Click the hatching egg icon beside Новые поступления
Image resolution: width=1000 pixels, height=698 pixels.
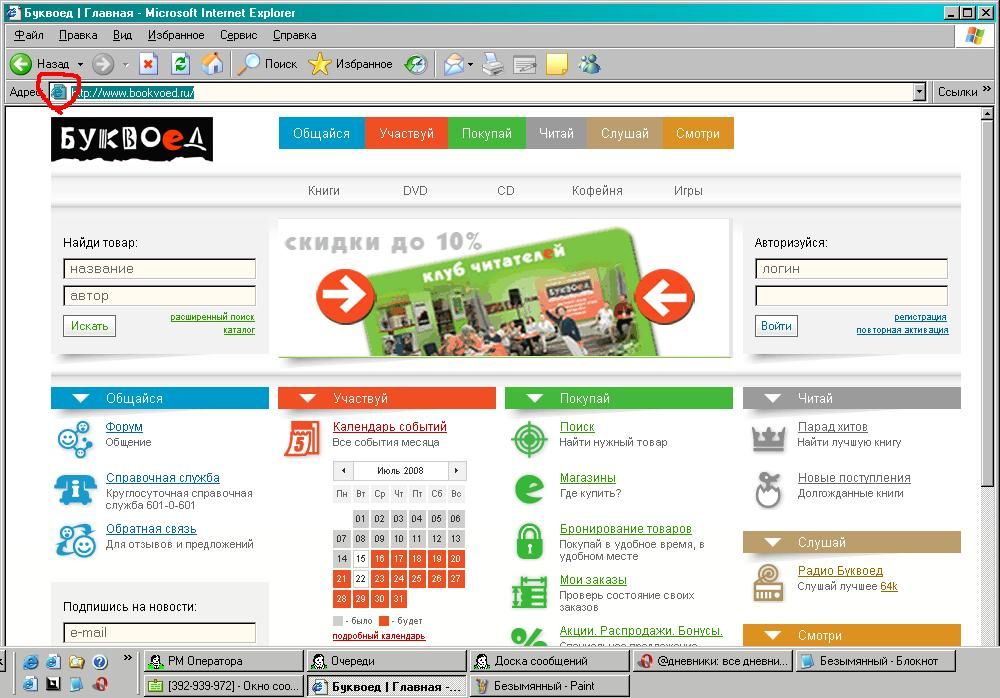[768, 489]
